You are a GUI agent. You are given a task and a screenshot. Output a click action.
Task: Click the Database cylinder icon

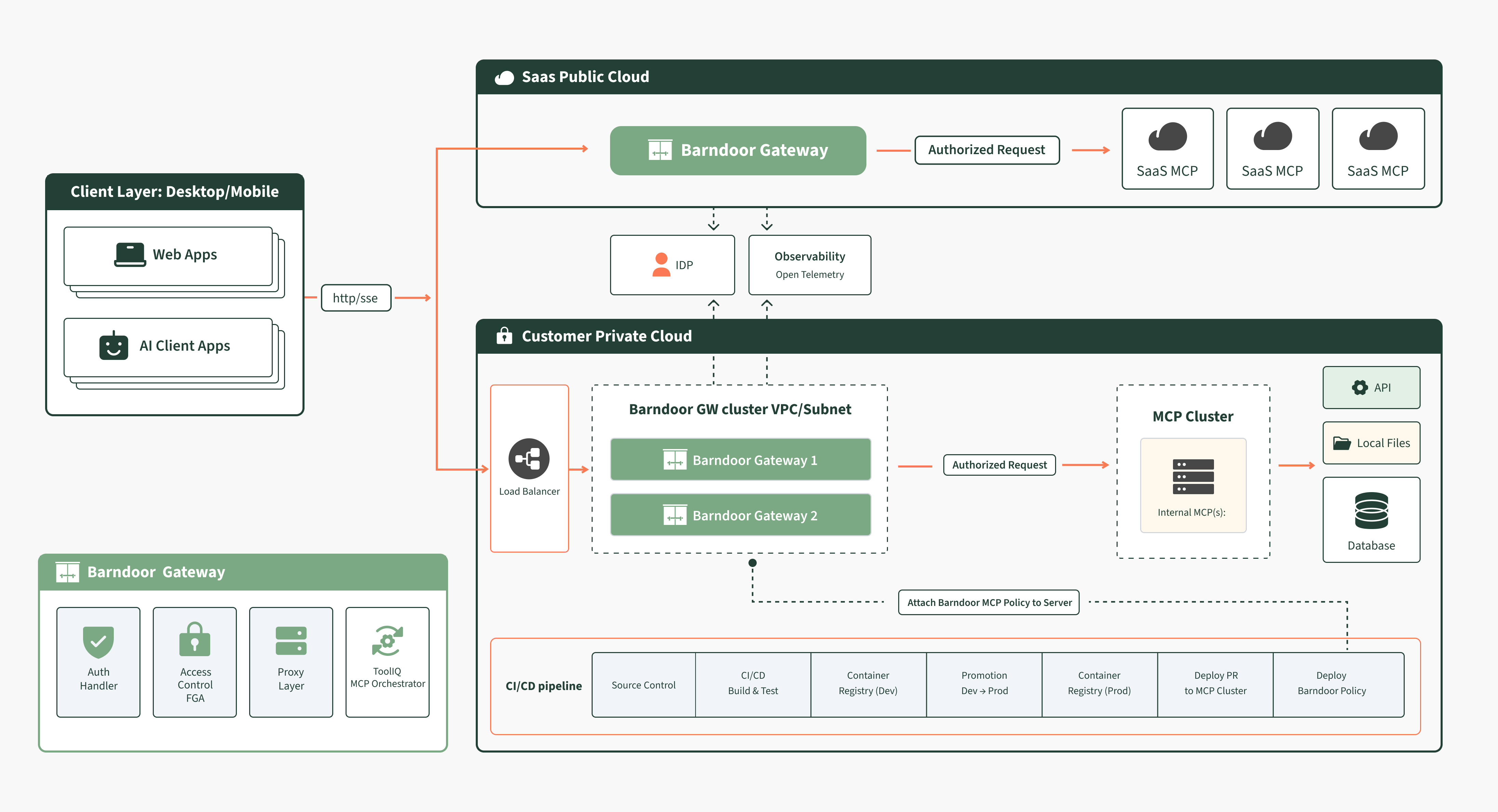1371,511
